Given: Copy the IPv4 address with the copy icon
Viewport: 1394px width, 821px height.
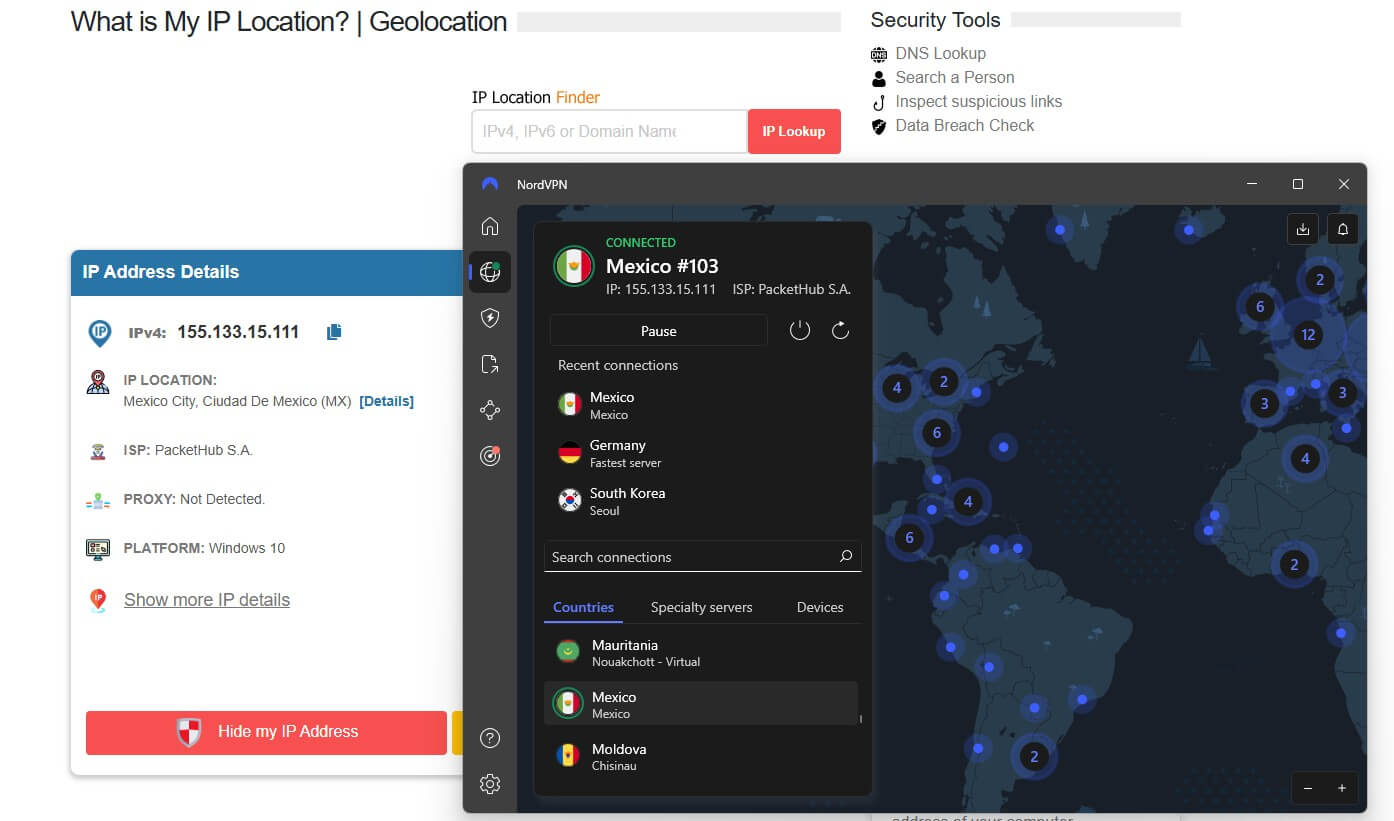Looking at the screenshot, I should click(334, 332).
